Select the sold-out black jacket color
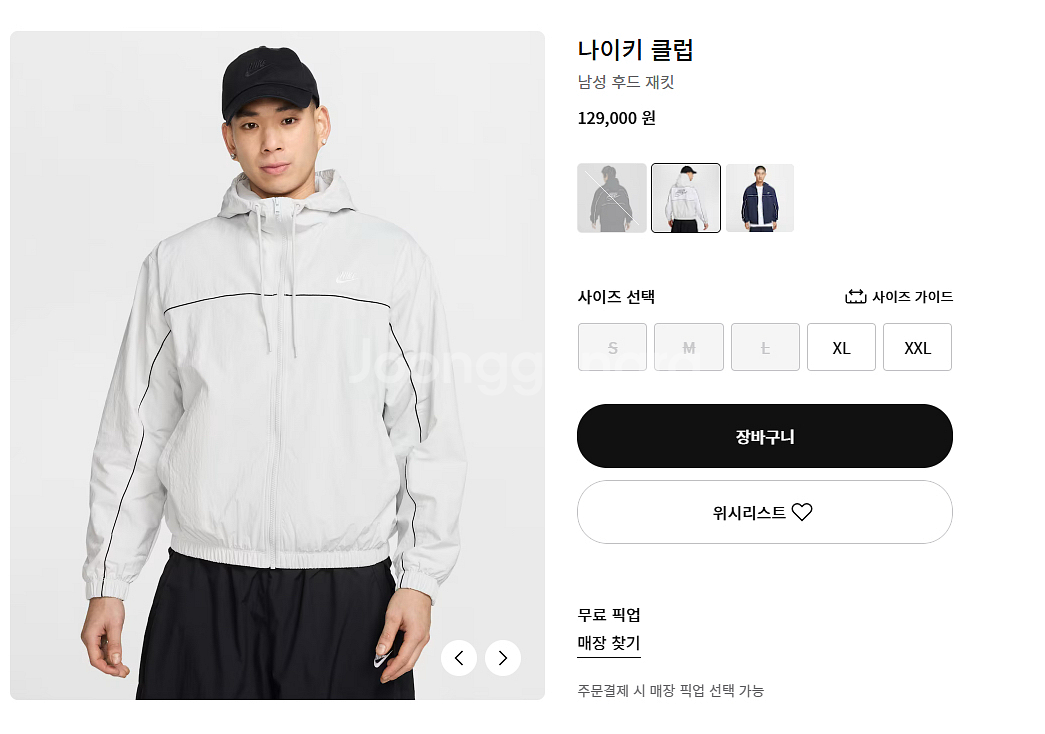 click(612, 198)
